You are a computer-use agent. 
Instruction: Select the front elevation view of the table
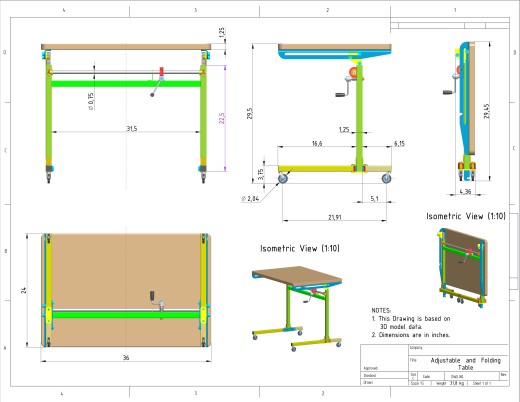126,113
